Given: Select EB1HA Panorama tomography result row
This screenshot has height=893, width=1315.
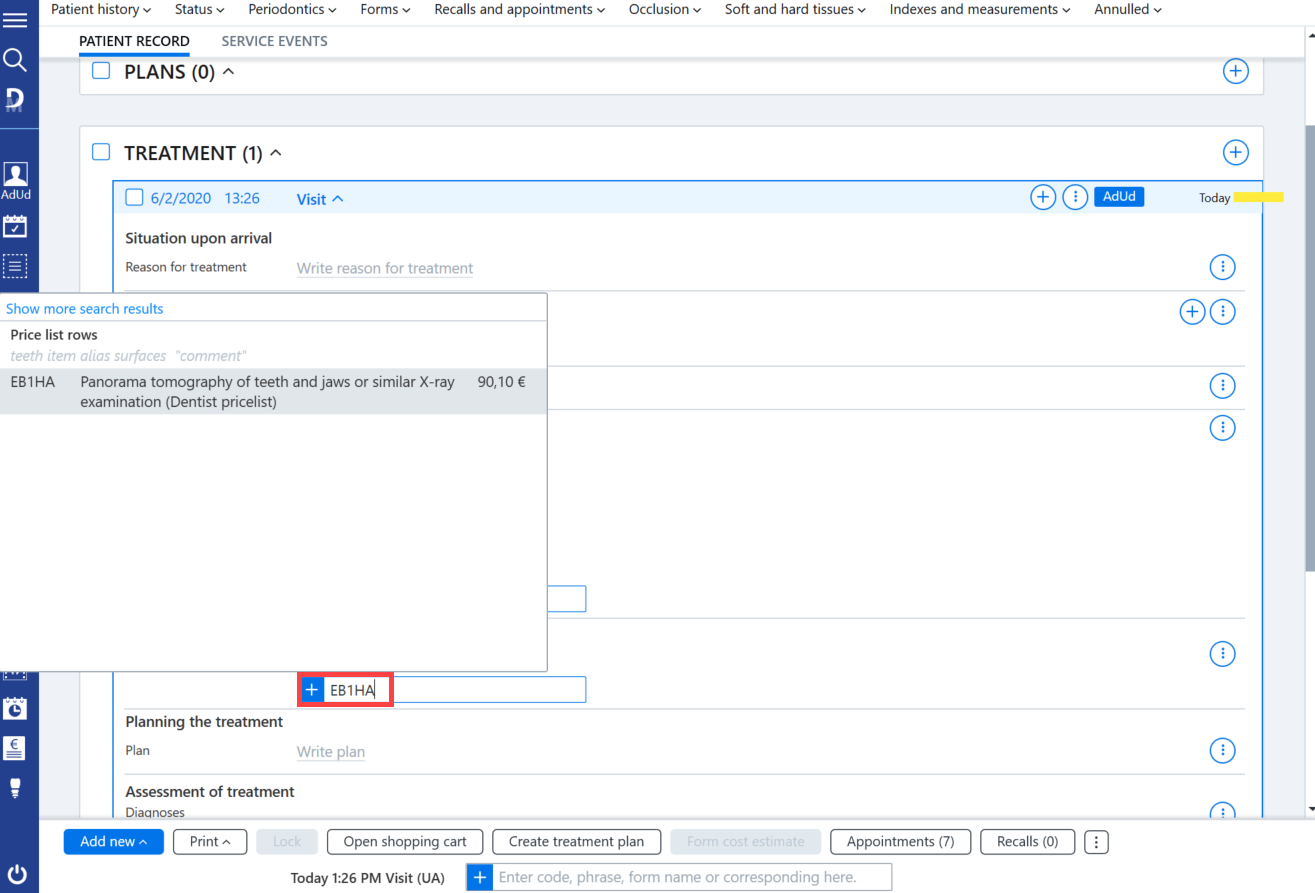Looking at the screenshot, I should tap(273, 392).
